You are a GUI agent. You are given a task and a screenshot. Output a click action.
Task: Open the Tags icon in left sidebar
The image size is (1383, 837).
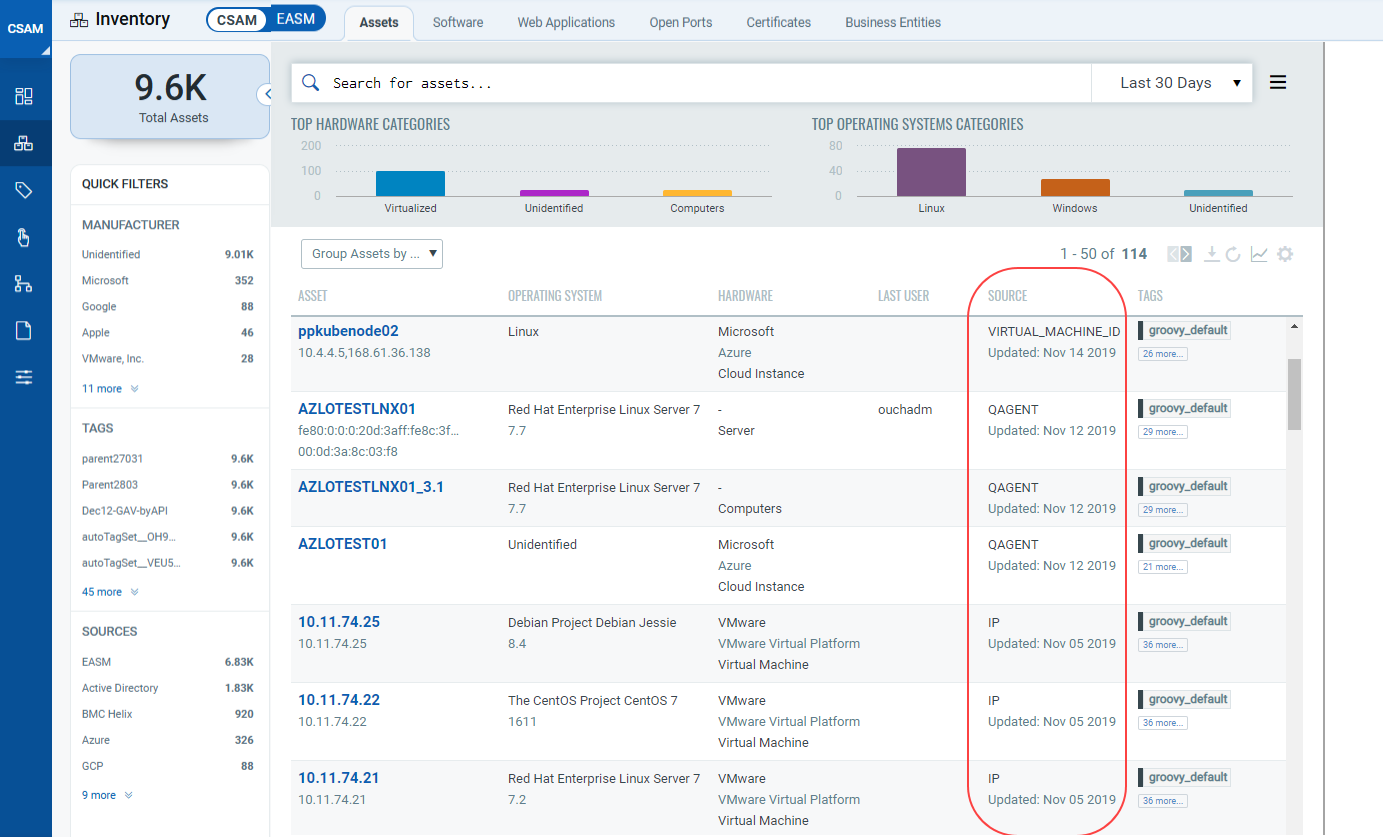coord(24,190)
